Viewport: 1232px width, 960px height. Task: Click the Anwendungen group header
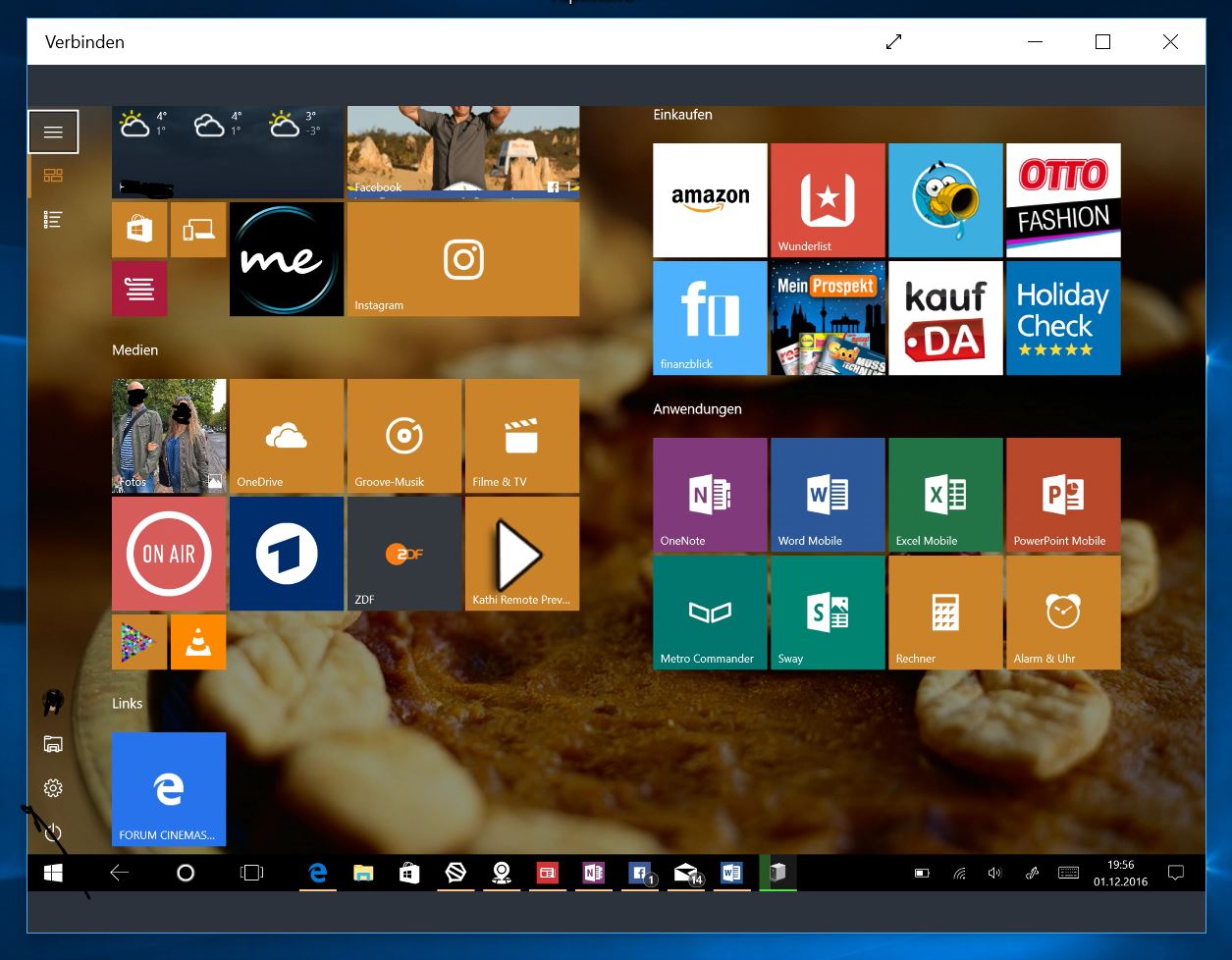point(697,409)
